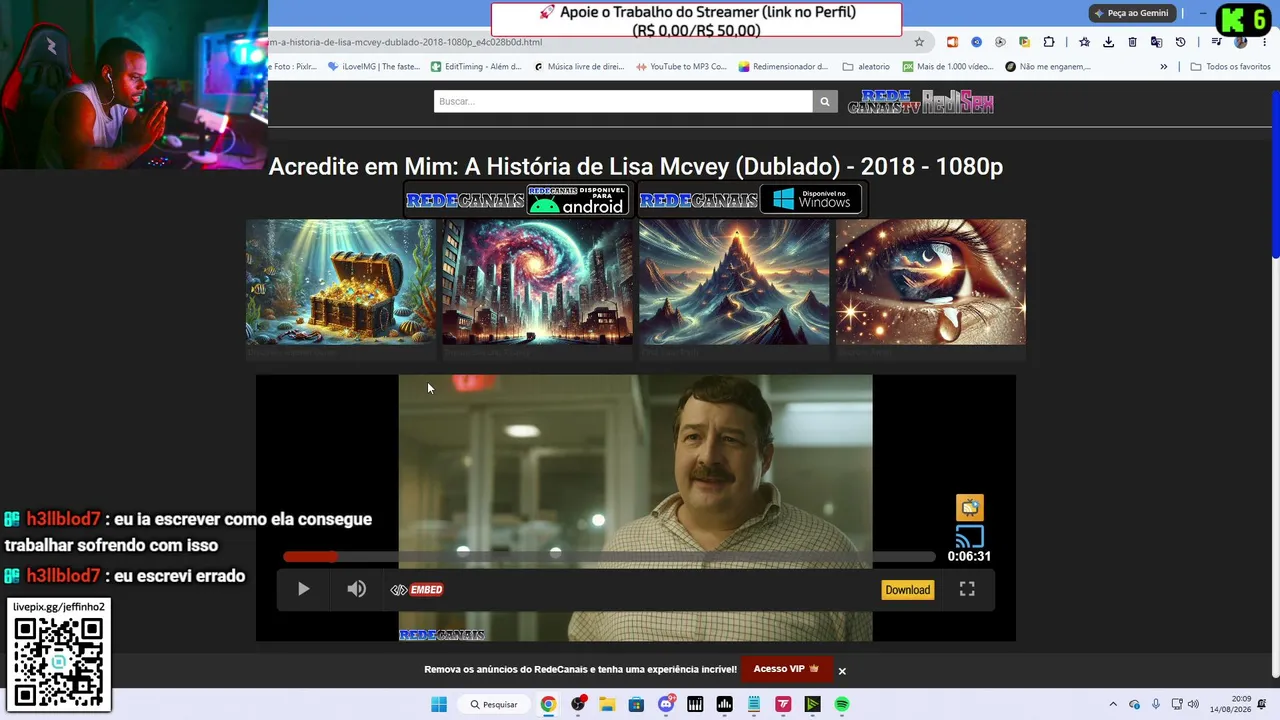Open the EMBED code option
Viewport: 1280px width, 720px height.
417,590
